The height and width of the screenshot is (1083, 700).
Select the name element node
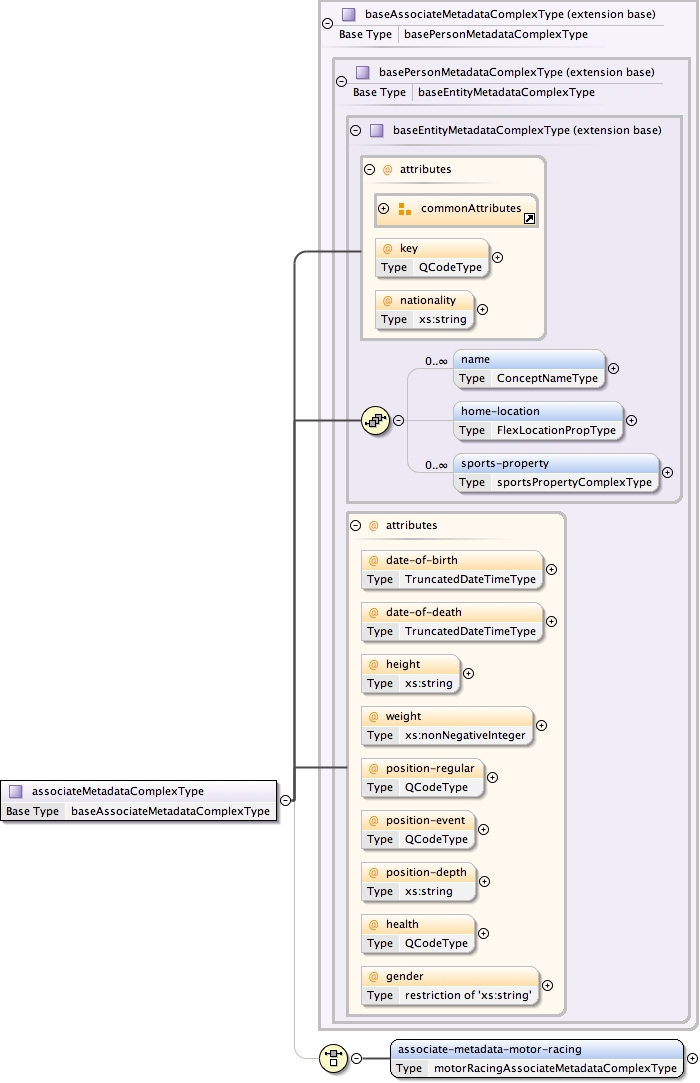[x=529, y=369]
